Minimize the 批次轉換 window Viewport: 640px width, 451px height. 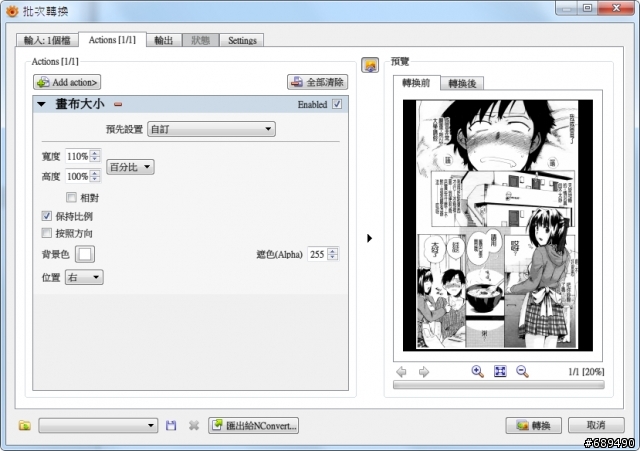pyautogui.click(x=567, y=8)
